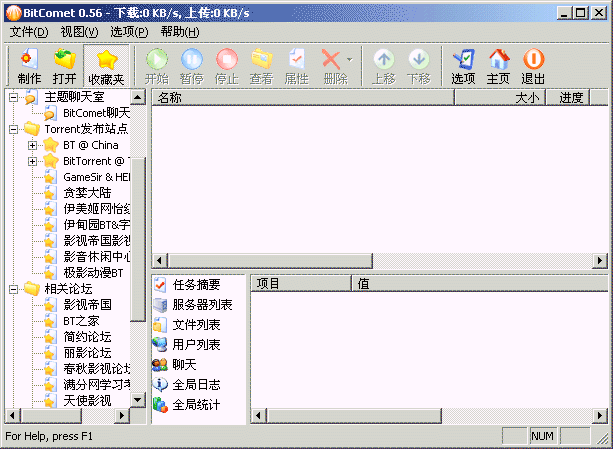This screenshot has width=613, height=449.
Task: Click the 用户列表 user list icon
Action: (160, 345)
